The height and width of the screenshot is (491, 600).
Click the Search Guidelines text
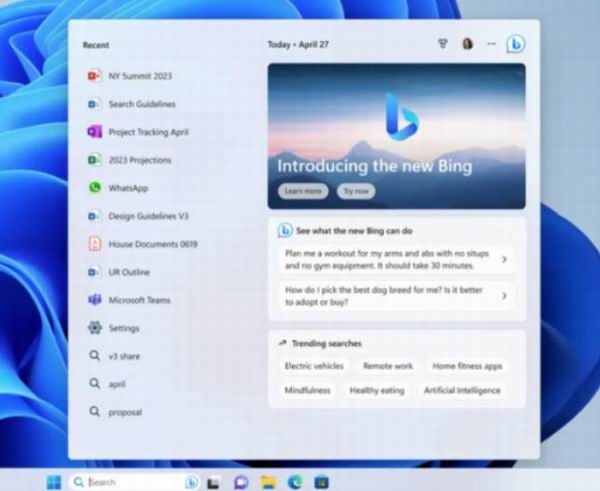(x=142, y=104)
